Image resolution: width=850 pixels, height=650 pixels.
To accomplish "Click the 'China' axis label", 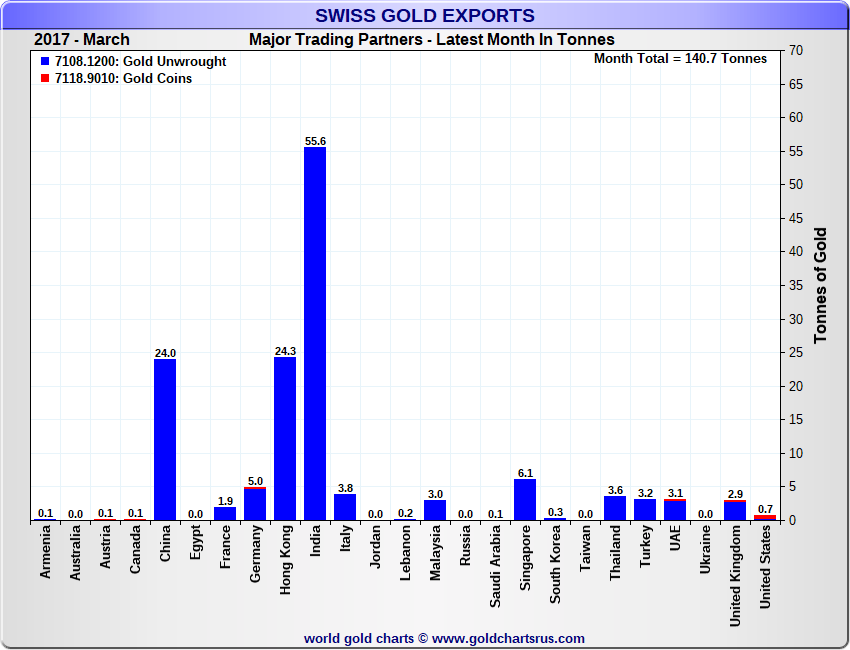I will click(x=165, y=544).
